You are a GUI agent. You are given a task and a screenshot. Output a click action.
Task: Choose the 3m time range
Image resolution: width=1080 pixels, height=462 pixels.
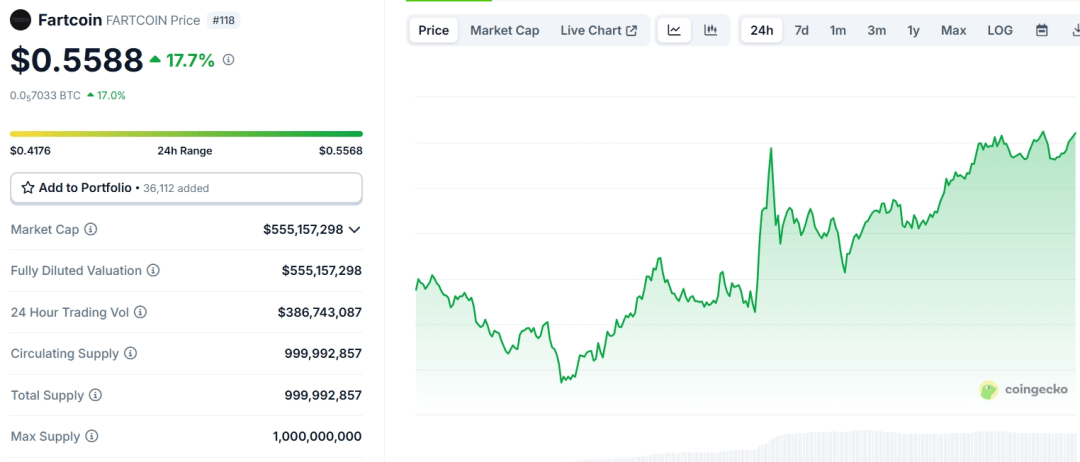click(x=877, y=30)
